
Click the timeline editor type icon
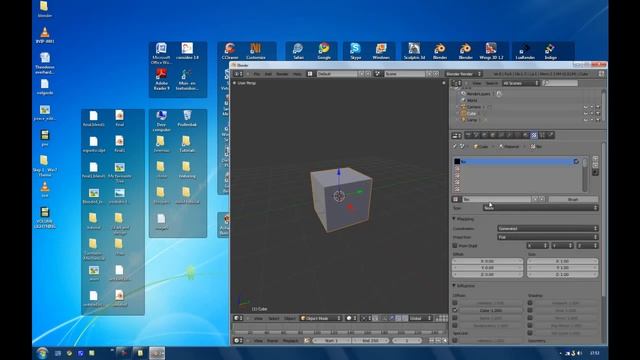click(x=238, y=340)
